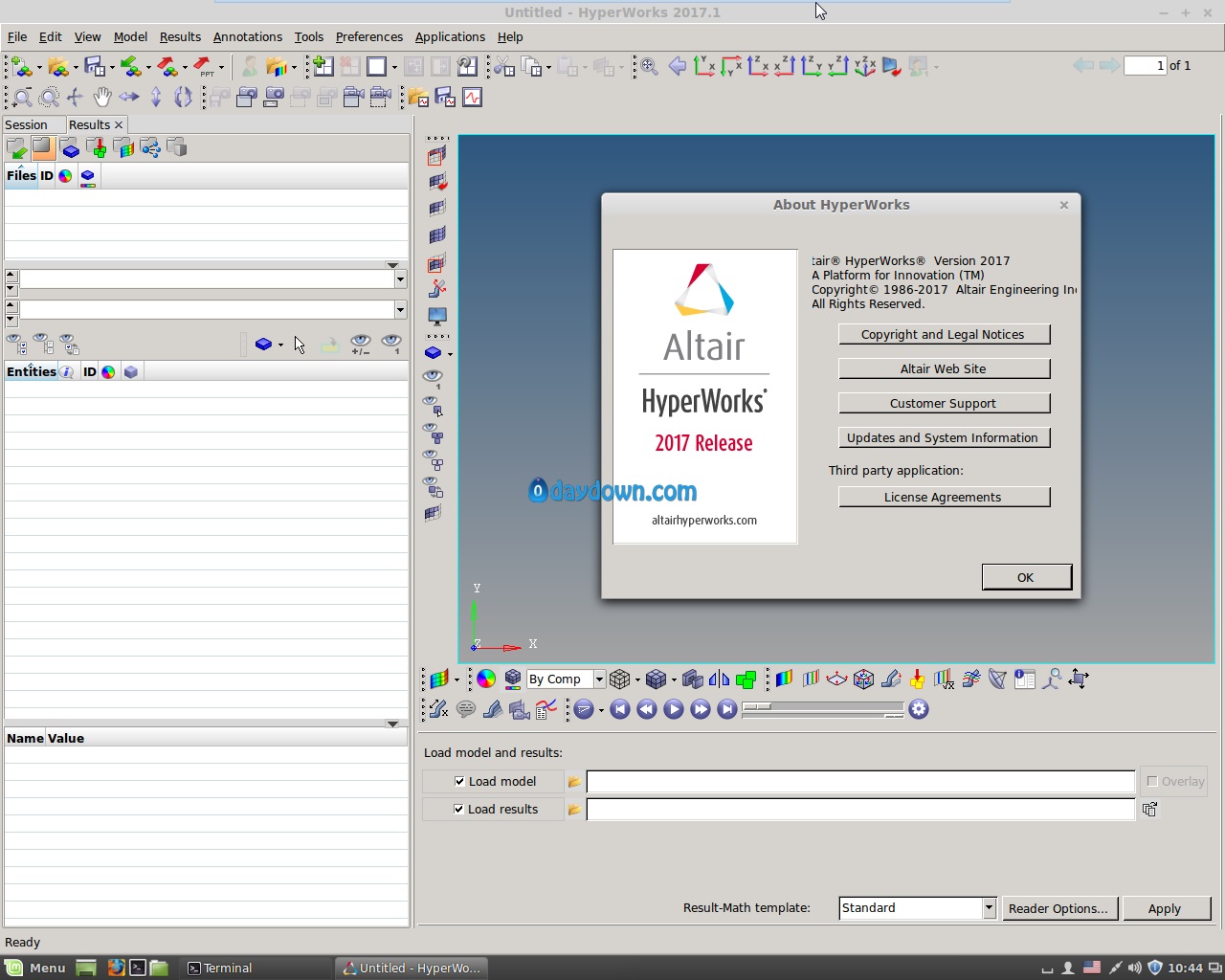Screen dimensions: 1225x980
Task: Open the File menu
Action: click(17, 36)
